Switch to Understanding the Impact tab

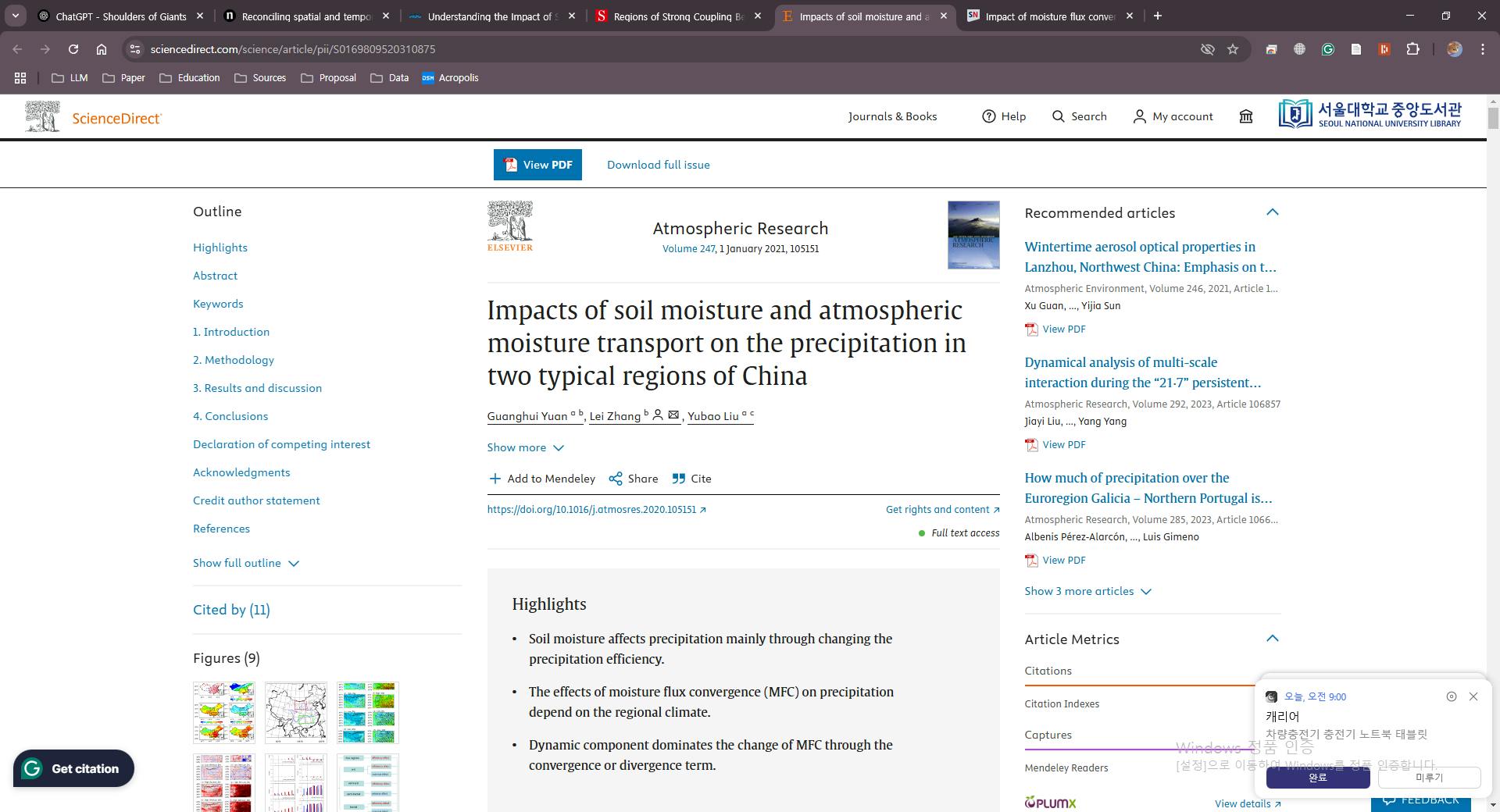[x=492, y=16]
